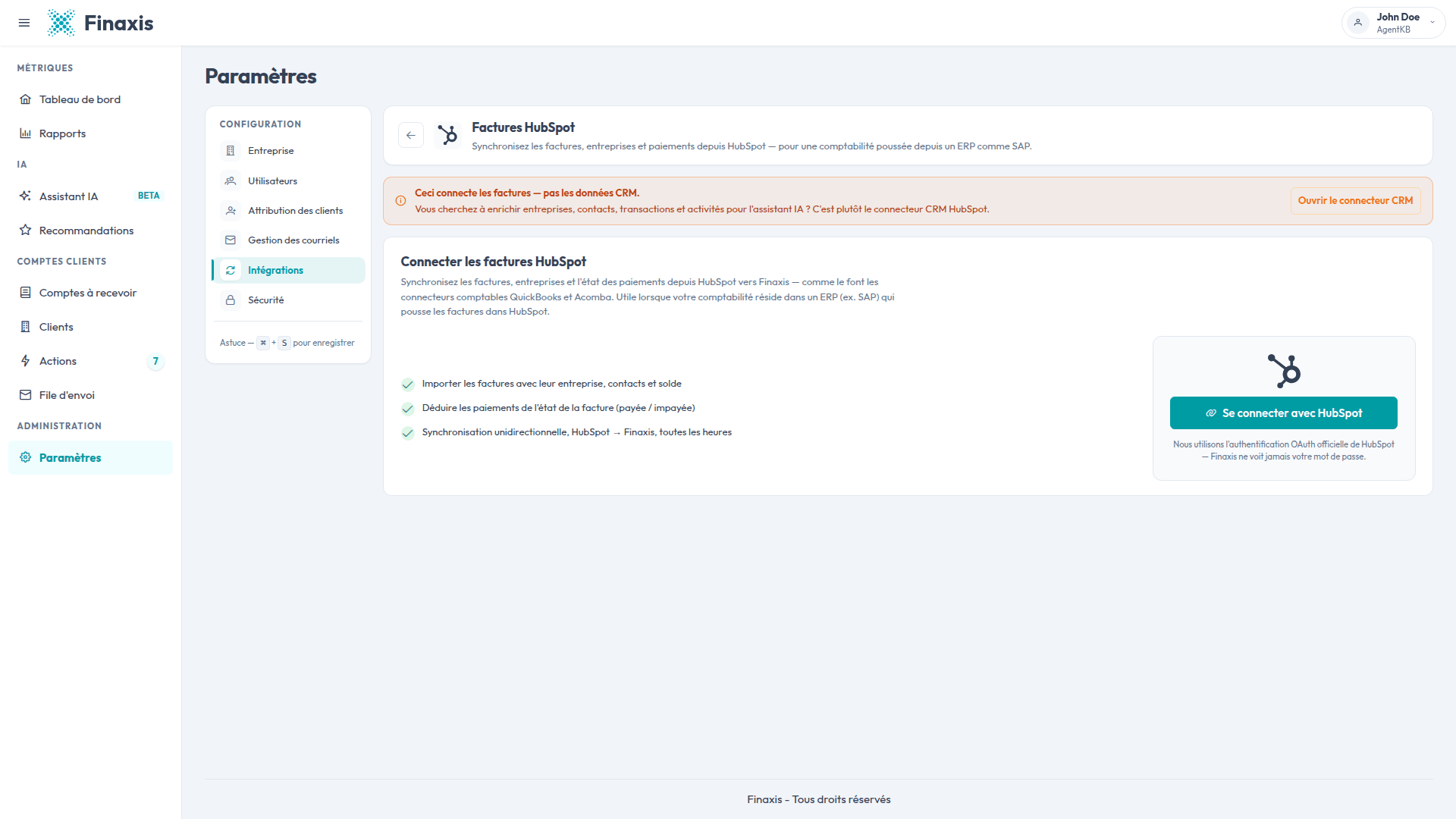Click the Connecter les factures HubSpot heading
Screen dimensions: 1456x819
click(493, 262)
